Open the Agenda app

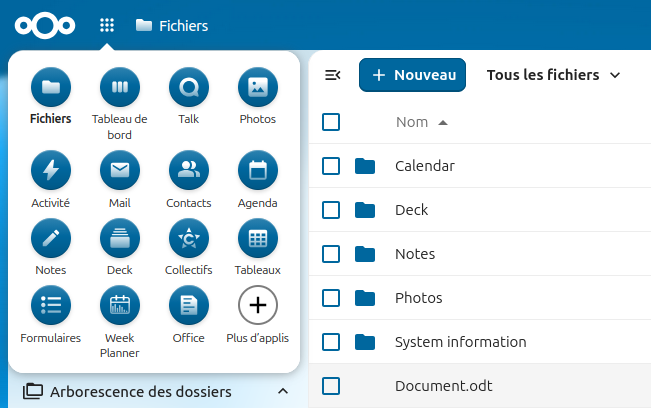tap(257, 170)
